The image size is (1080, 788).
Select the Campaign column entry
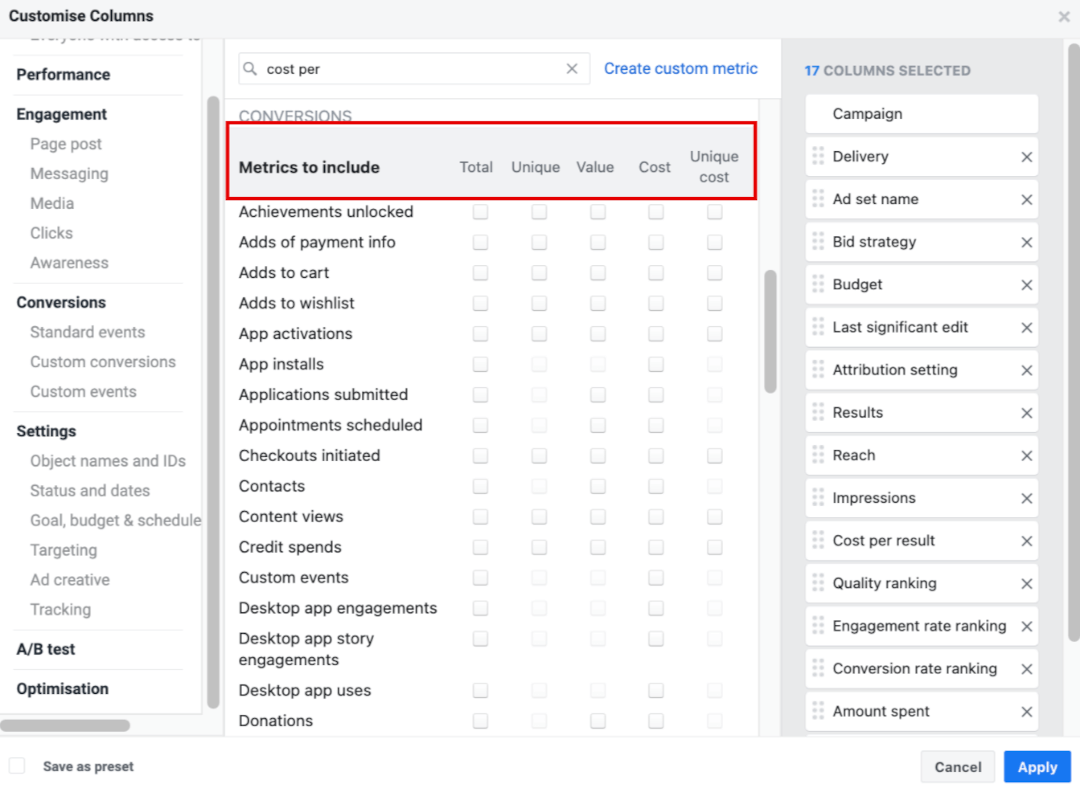pyautogui.click(x=922, y=114)
